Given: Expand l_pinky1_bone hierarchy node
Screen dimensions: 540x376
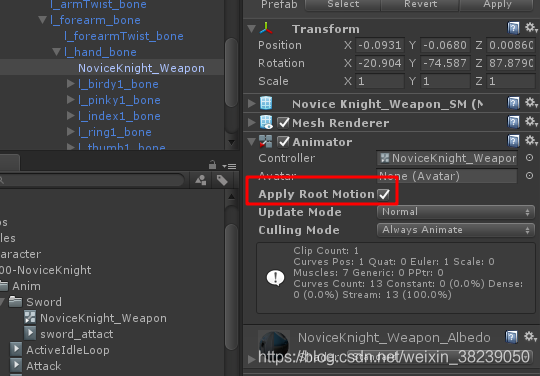Looking at the screenshot, I should pyautogui.click(x=71, y=100).
